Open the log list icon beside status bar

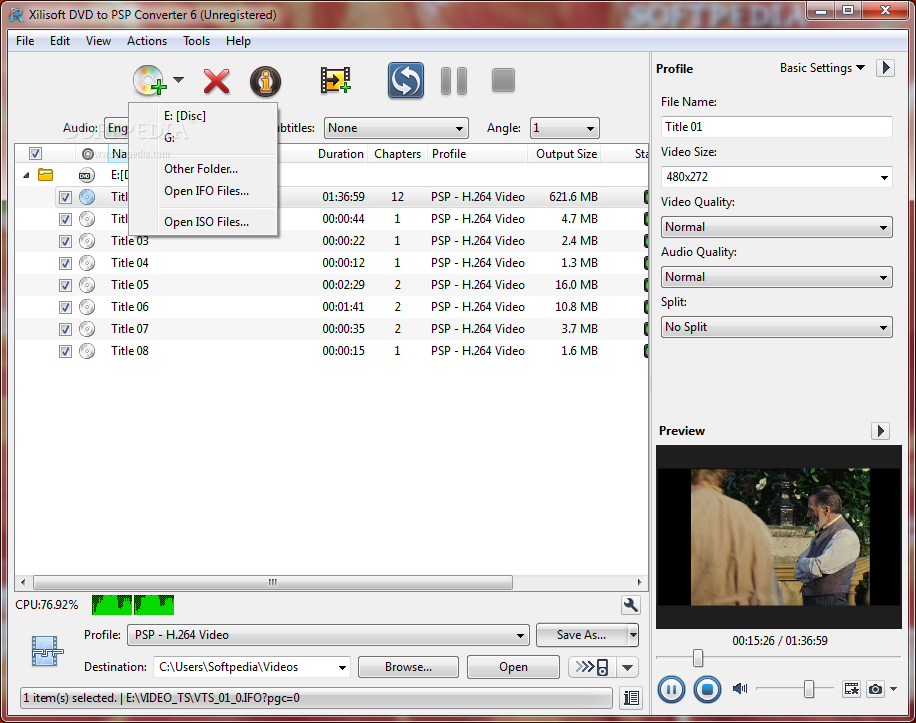coord(631,698)
